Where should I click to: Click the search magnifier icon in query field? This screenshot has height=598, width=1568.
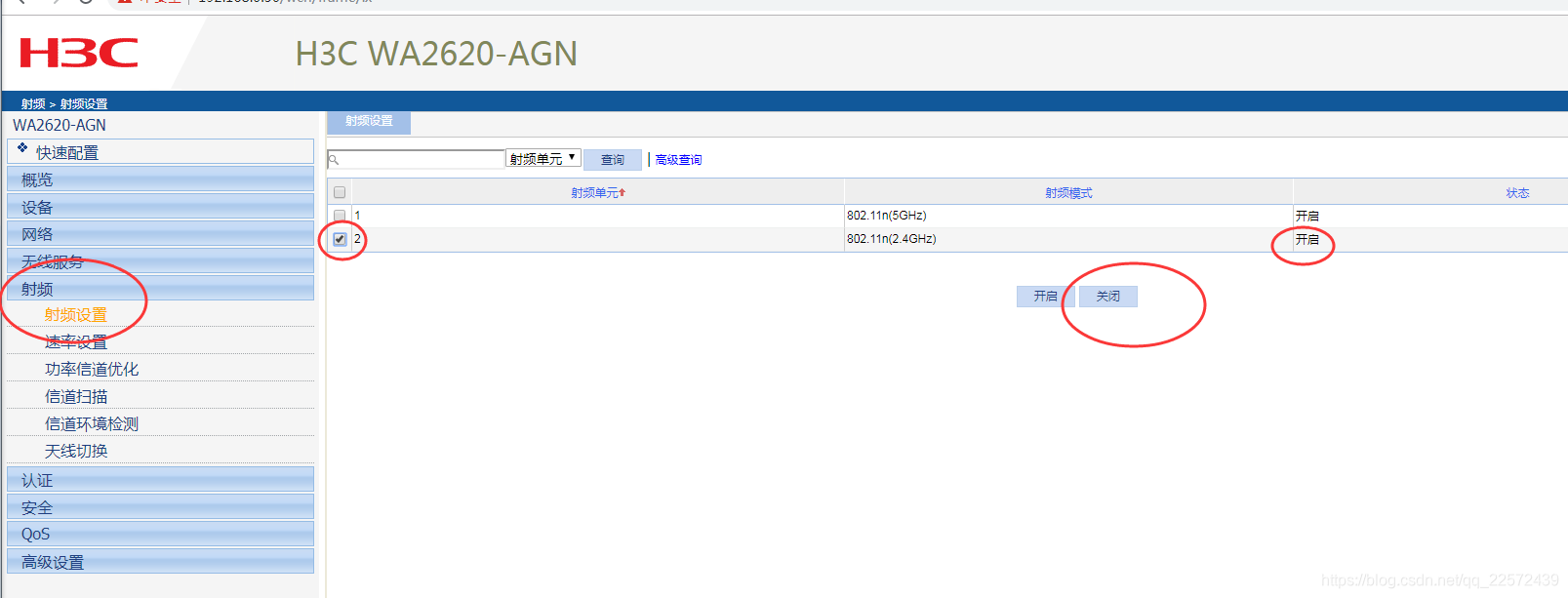coord(334,159)
